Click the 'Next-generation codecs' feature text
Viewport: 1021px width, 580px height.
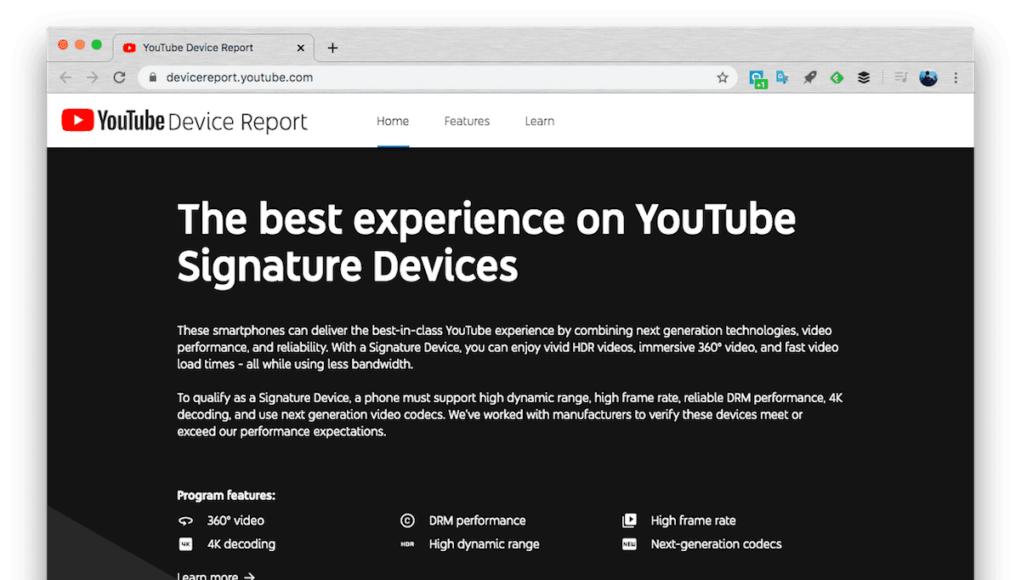(716, 544)
